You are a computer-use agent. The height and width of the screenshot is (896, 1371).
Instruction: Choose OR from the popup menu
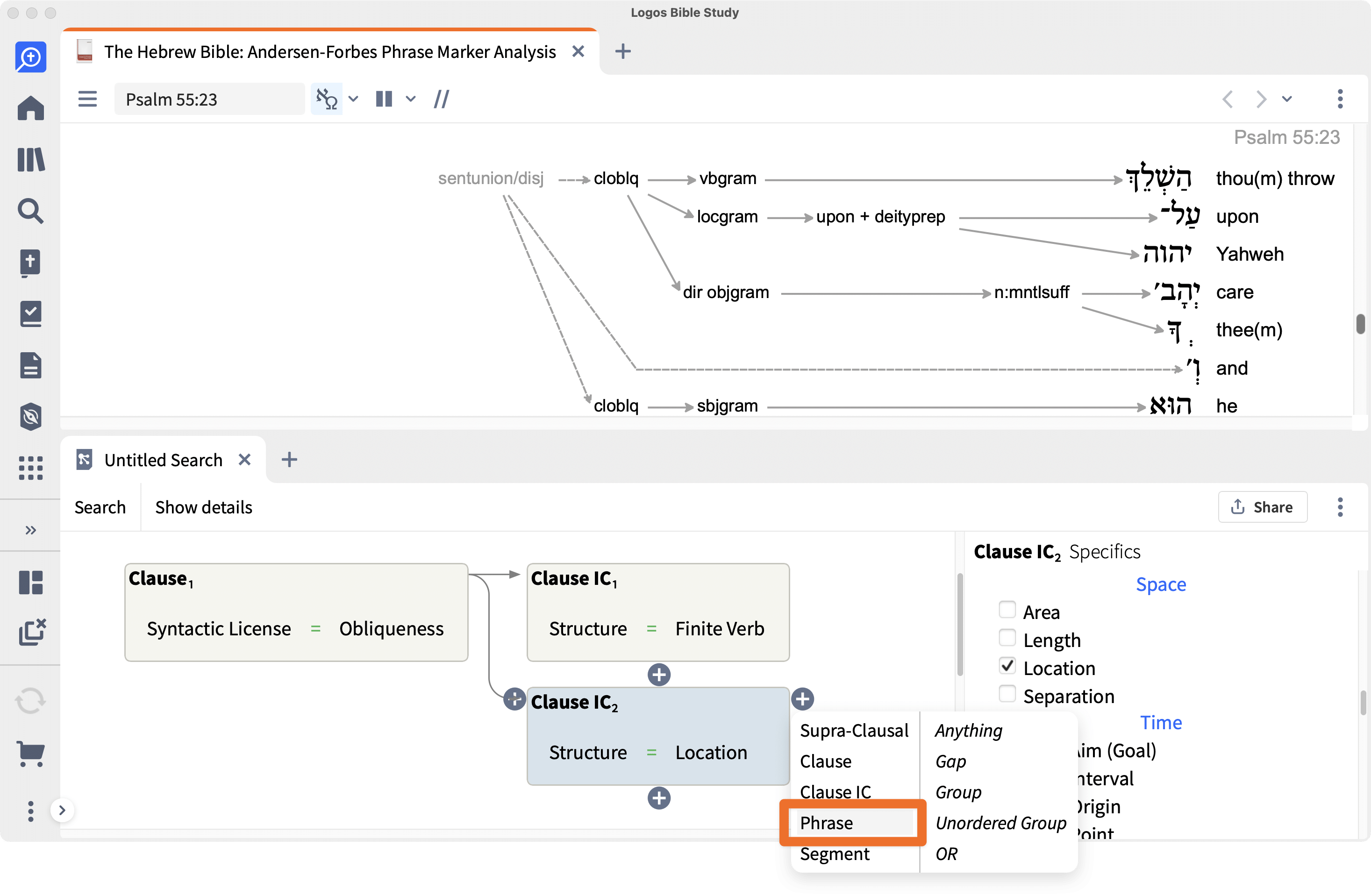pyautogui.click(x=946, y=853)
